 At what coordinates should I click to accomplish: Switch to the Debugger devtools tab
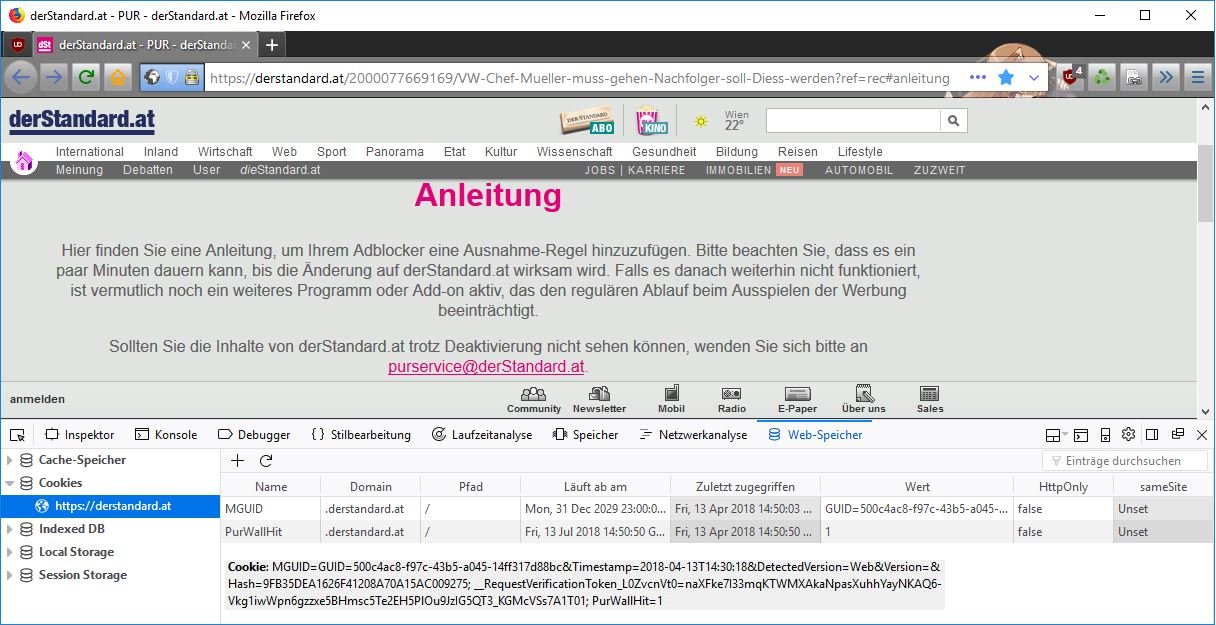253,435
